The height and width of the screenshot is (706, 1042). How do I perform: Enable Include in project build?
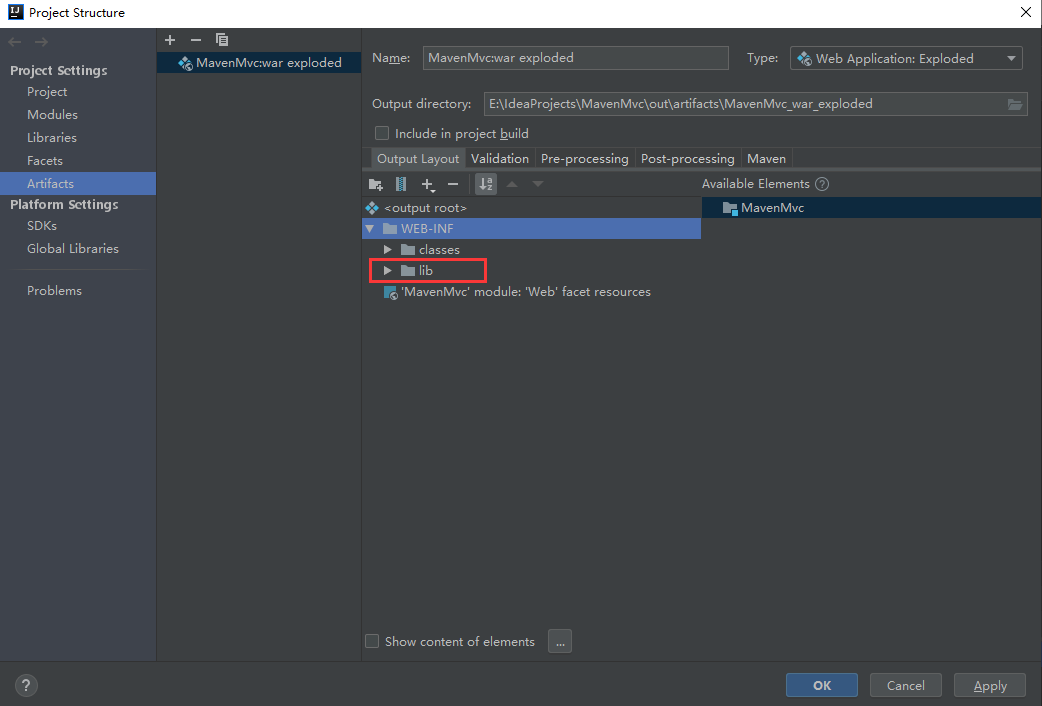pyautogui.click(x=382, y=133)
